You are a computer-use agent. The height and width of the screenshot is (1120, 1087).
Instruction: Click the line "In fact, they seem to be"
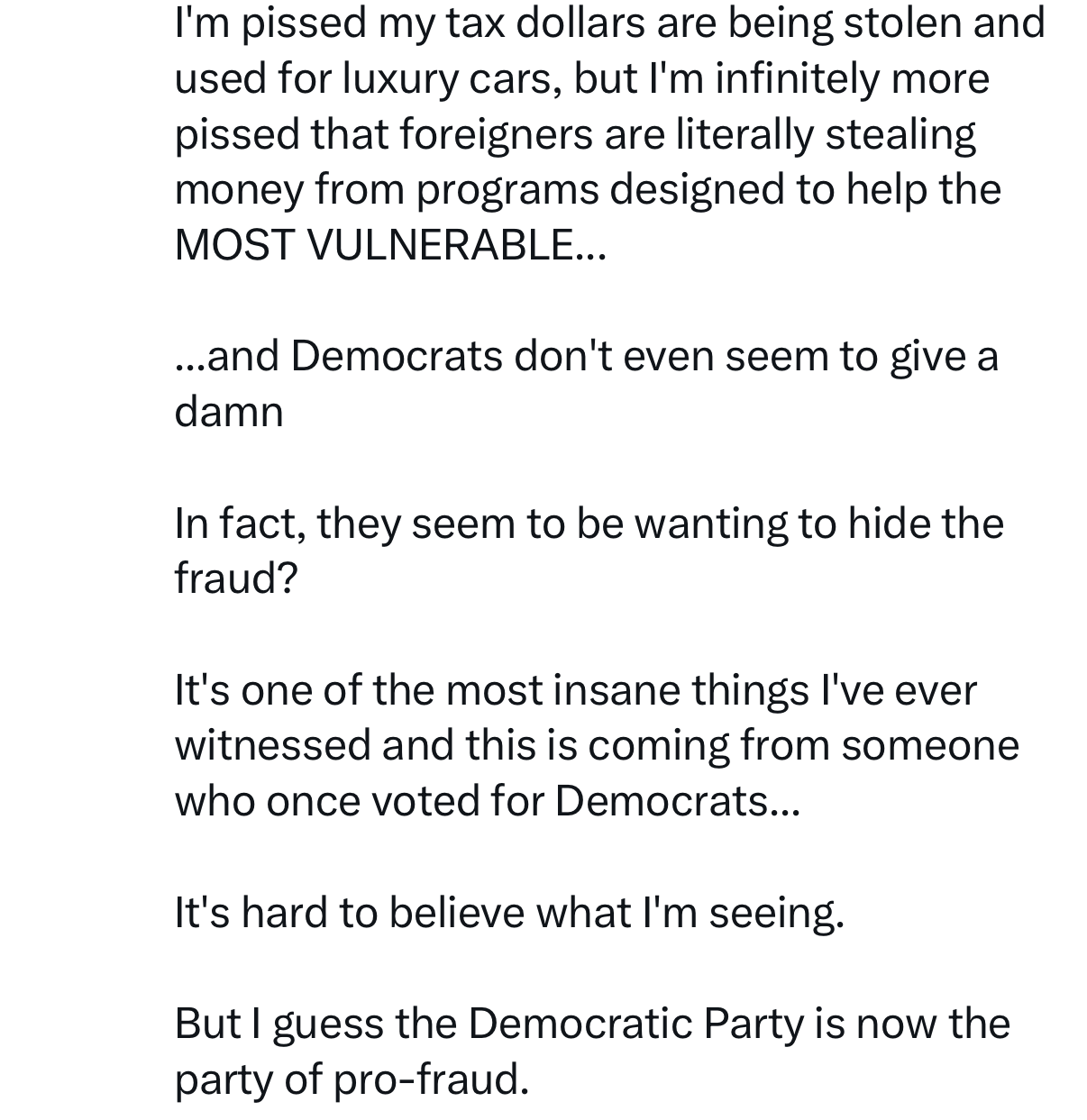(x=589, y=524)
